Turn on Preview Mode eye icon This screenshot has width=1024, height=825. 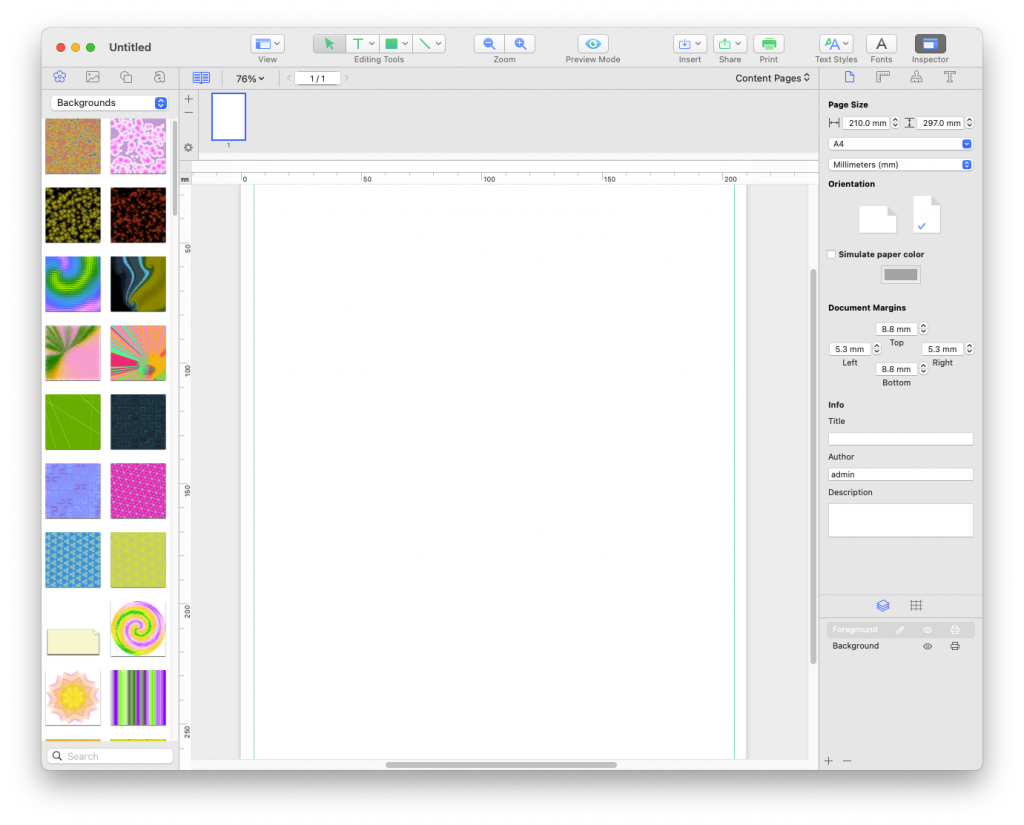click(593, 44)
